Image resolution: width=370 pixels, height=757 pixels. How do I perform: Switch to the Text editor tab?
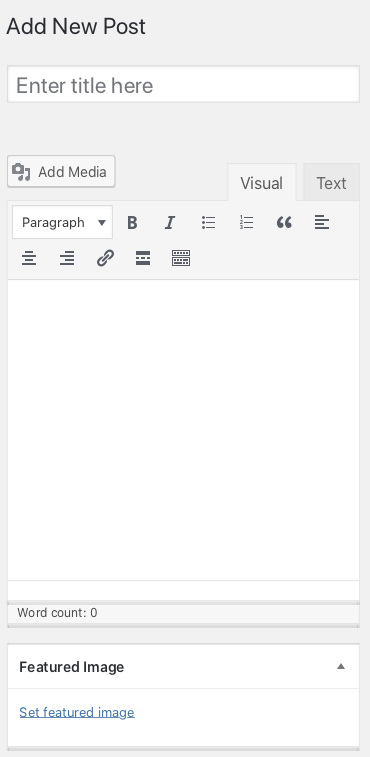331,183
